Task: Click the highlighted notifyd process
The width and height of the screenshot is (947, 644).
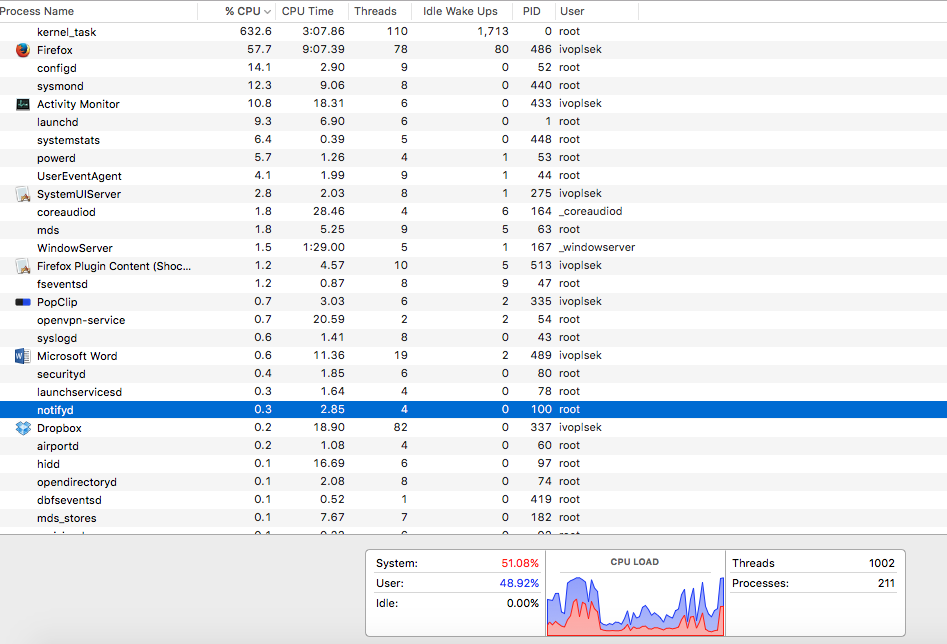Action: click(x=474, y=410)
